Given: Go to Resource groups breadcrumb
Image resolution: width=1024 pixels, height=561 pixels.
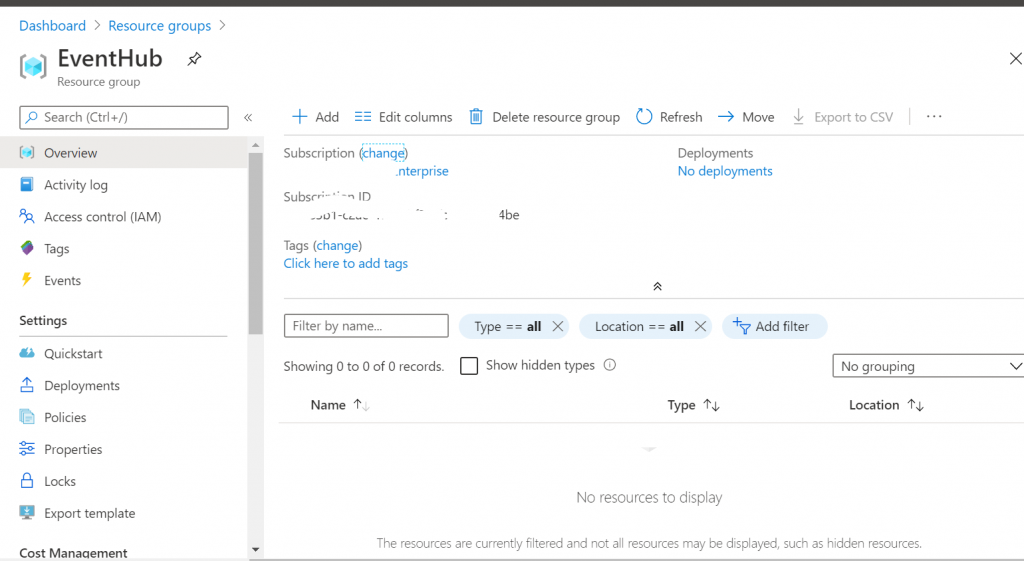Looking at the screenshot, I should [x=159, y=25].
